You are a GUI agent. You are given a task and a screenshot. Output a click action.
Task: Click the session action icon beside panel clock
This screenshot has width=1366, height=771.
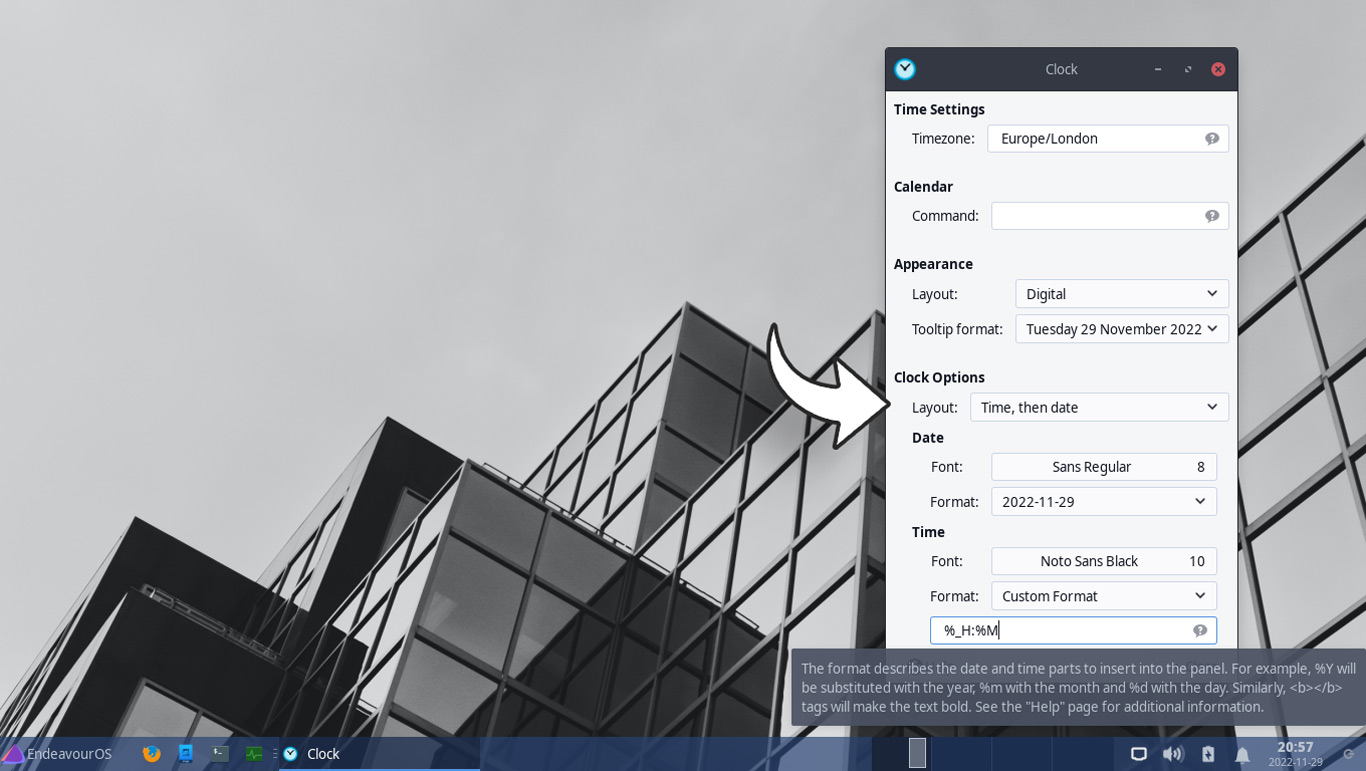click(1348, 754)
